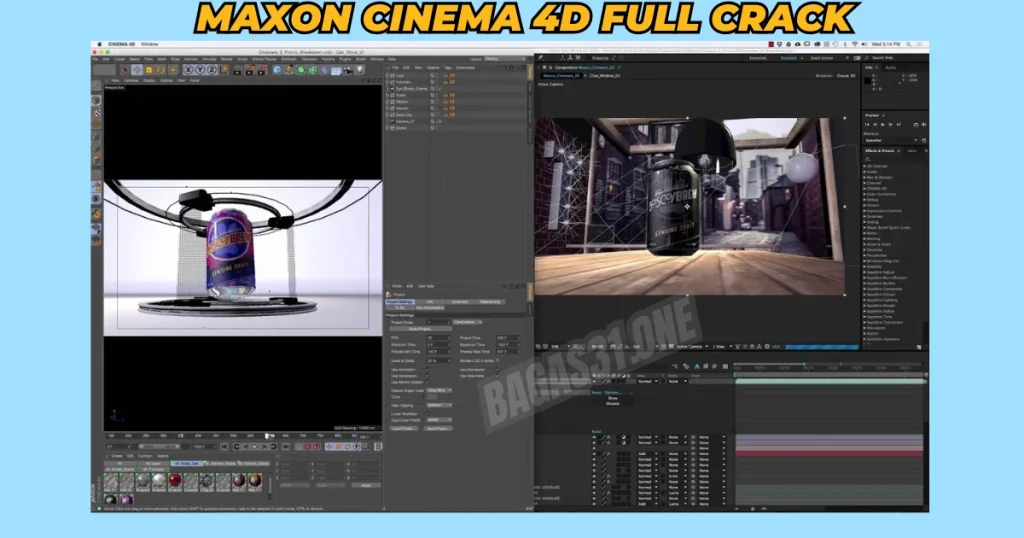
Task: Toggle the Use Motion System checkbox
Action: (x=428, y=382)
